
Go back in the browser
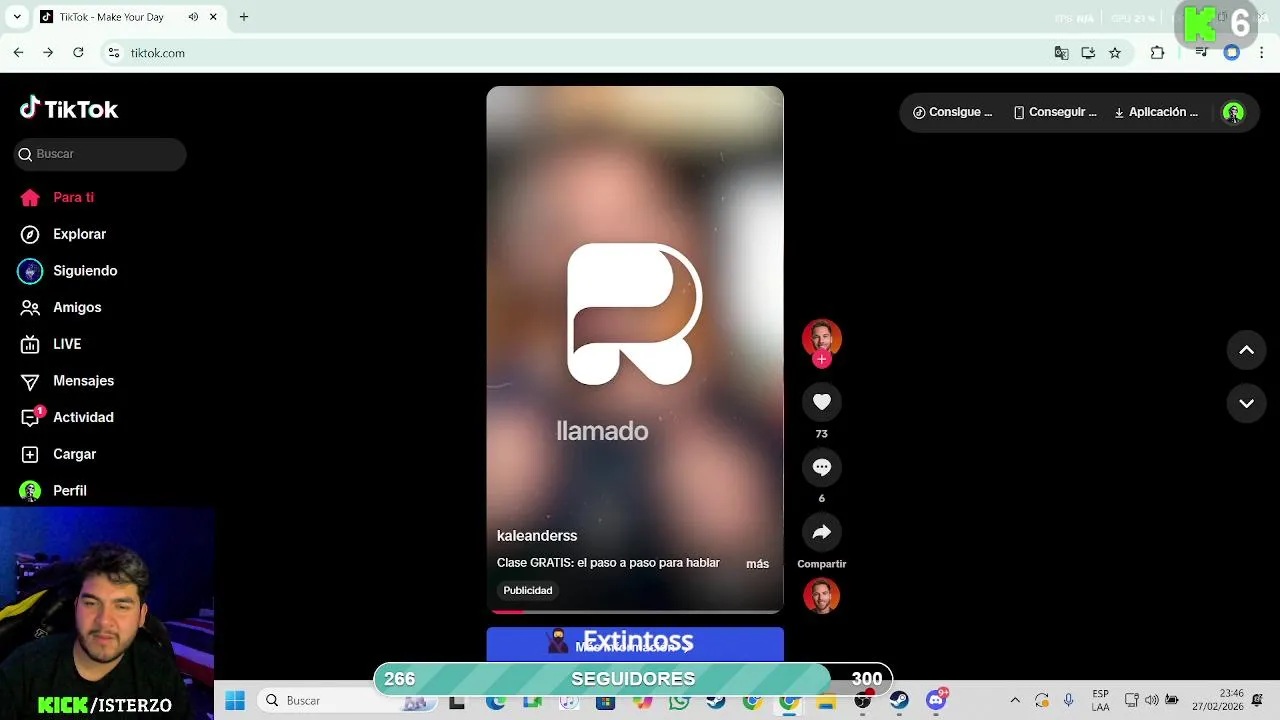pos(18,53)
